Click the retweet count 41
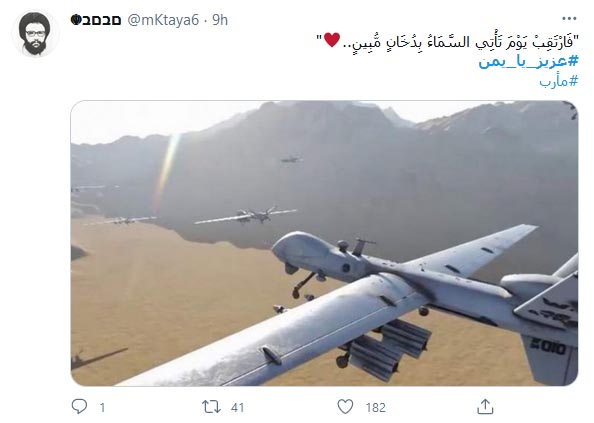The image size is (594, 423). coord(238,407)
